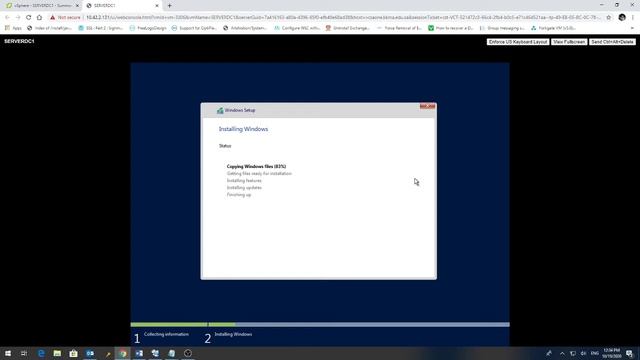Go back to the previous page
This screenshot has height=360, width=640.
click(x=7, y=18)
